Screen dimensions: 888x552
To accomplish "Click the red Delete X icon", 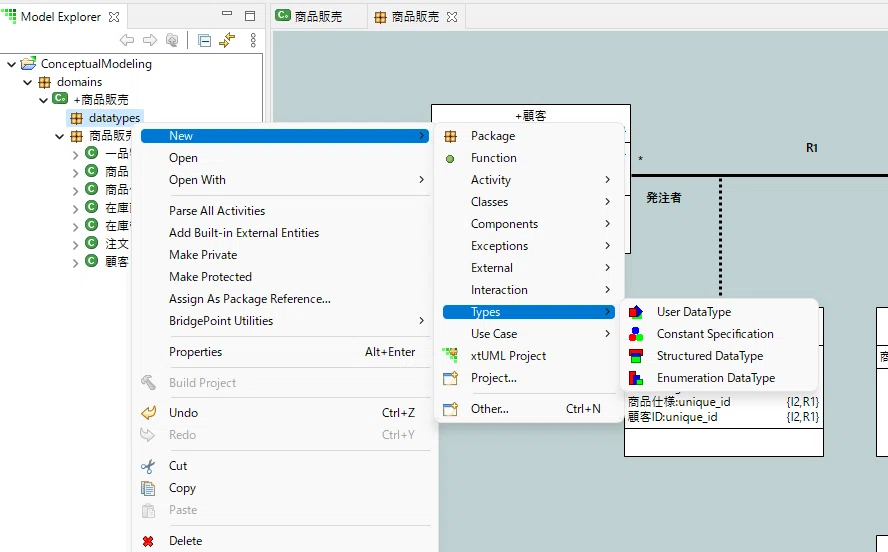I will point(148,541).
